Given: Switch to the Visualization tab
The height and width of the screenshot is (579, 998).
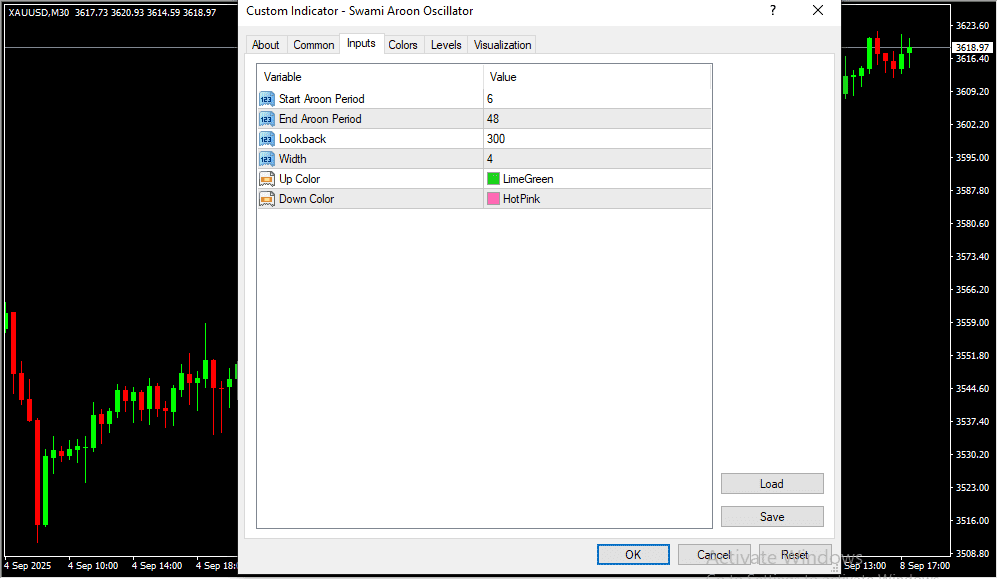Looking at the screenshot, I should click(503, 45).
